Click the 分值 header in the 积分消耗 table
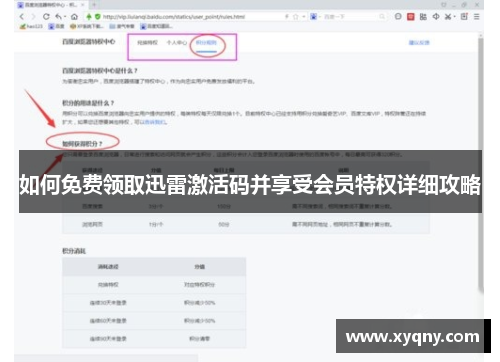 pos(199,267)
